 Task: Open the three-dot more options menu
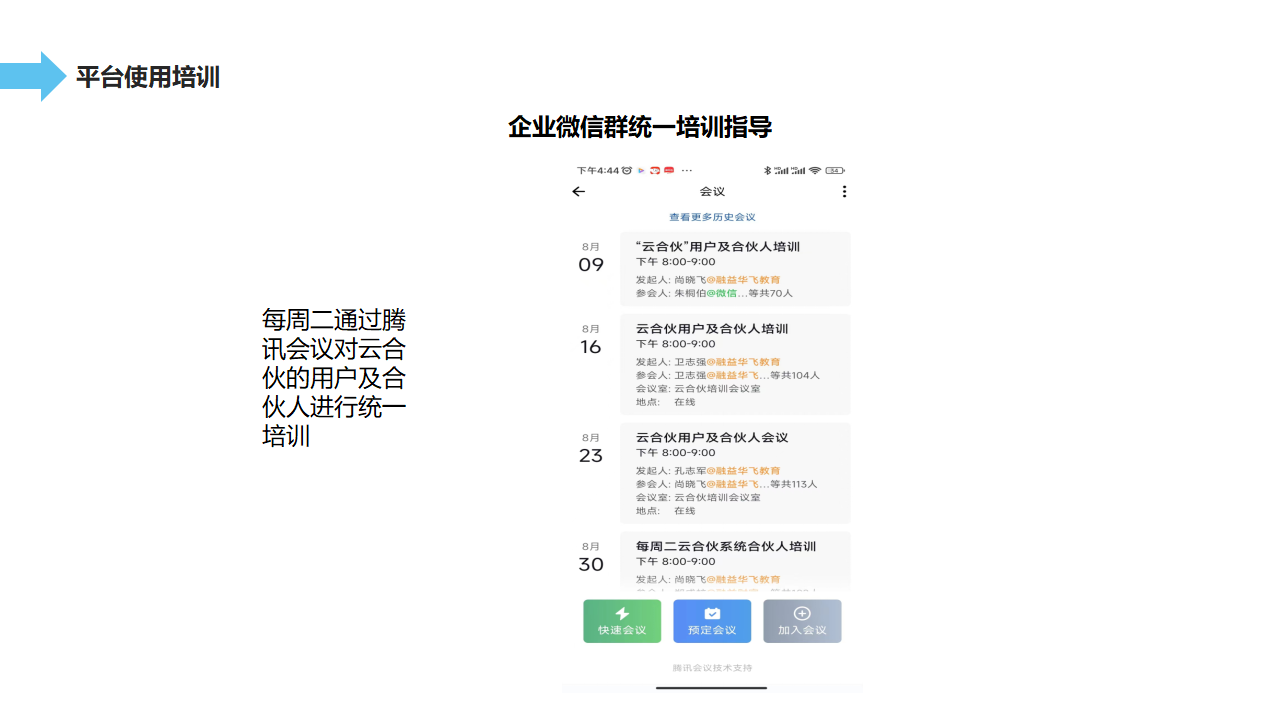coord(844,192)
